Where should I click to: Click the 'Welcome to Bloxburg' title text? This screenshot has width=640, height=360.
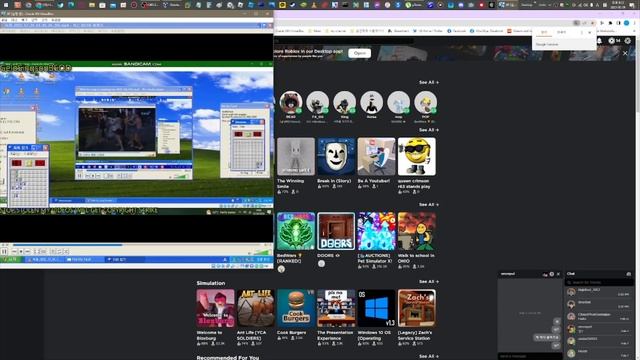[x=209, y=335]
